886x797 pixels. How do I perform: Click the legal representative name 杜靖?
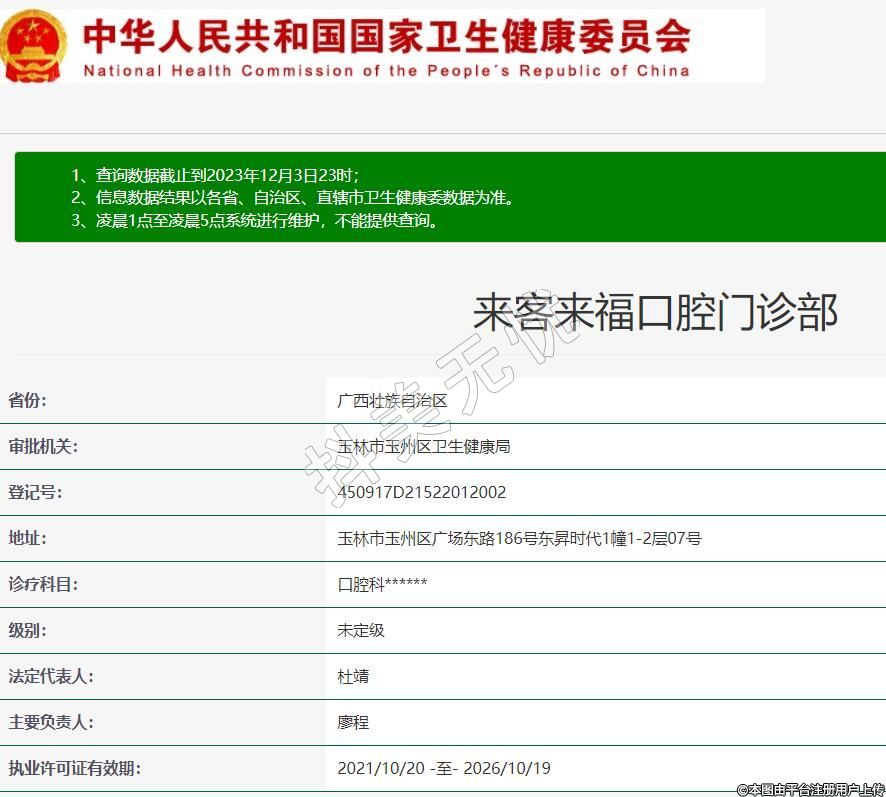[353, 677]
